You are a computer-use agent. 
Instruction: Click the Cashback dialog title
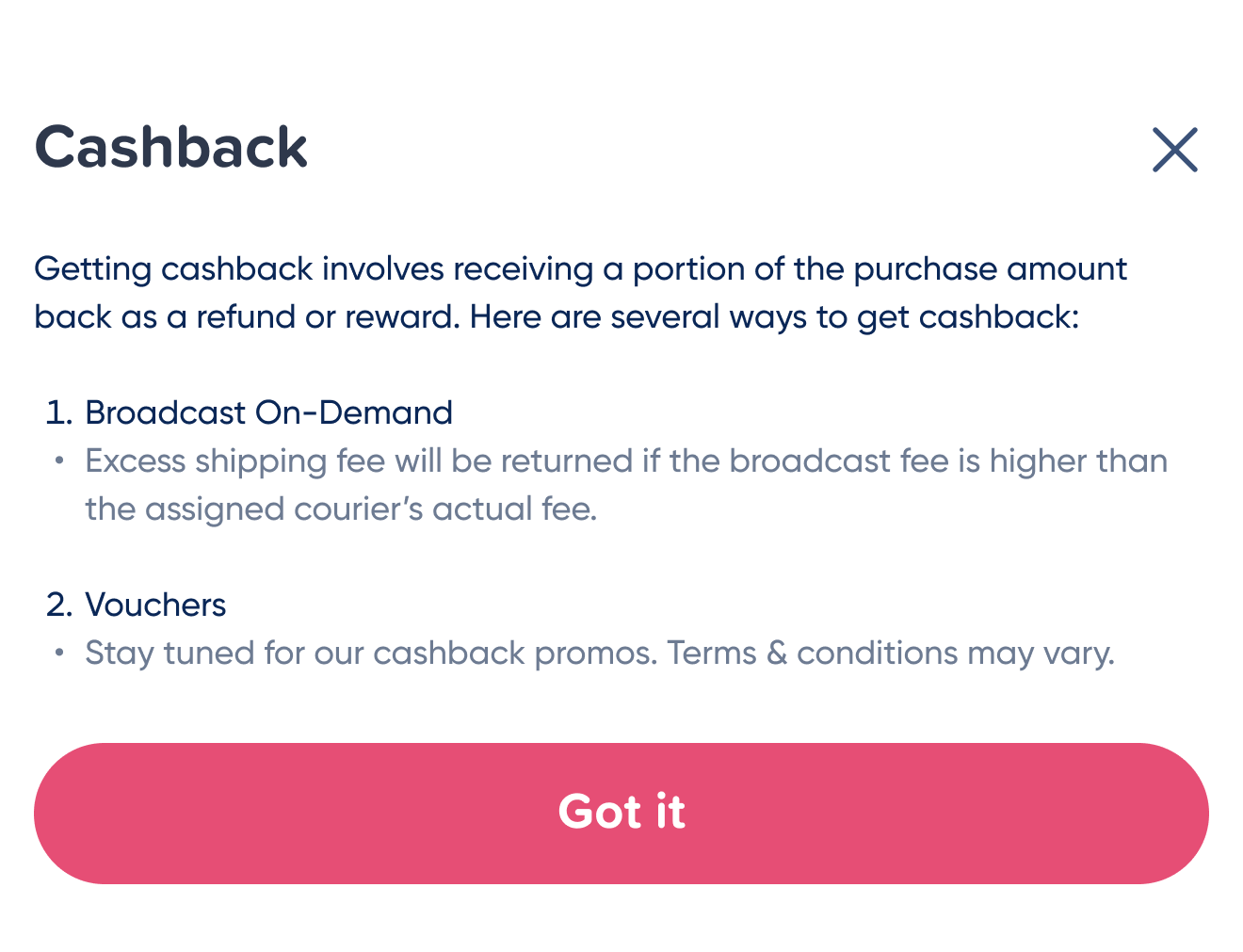[x=171, y=148]
